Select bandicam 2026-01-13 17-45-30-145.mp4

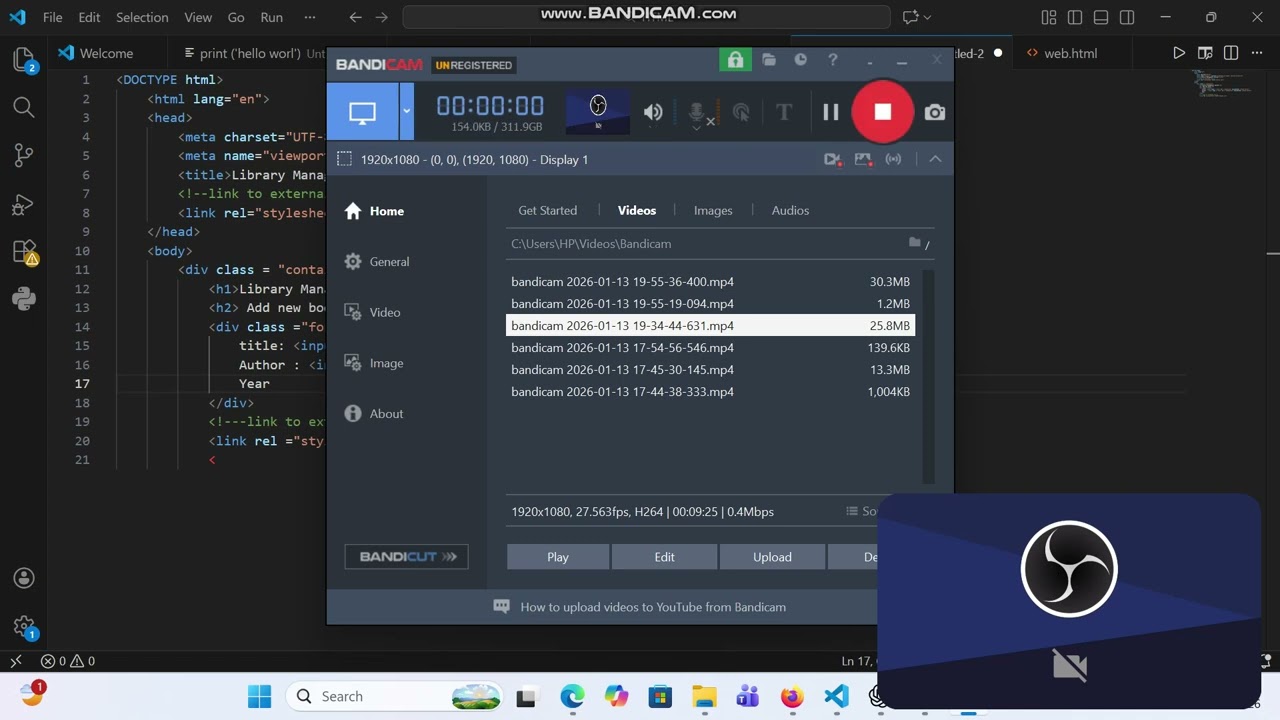(710, 370)
